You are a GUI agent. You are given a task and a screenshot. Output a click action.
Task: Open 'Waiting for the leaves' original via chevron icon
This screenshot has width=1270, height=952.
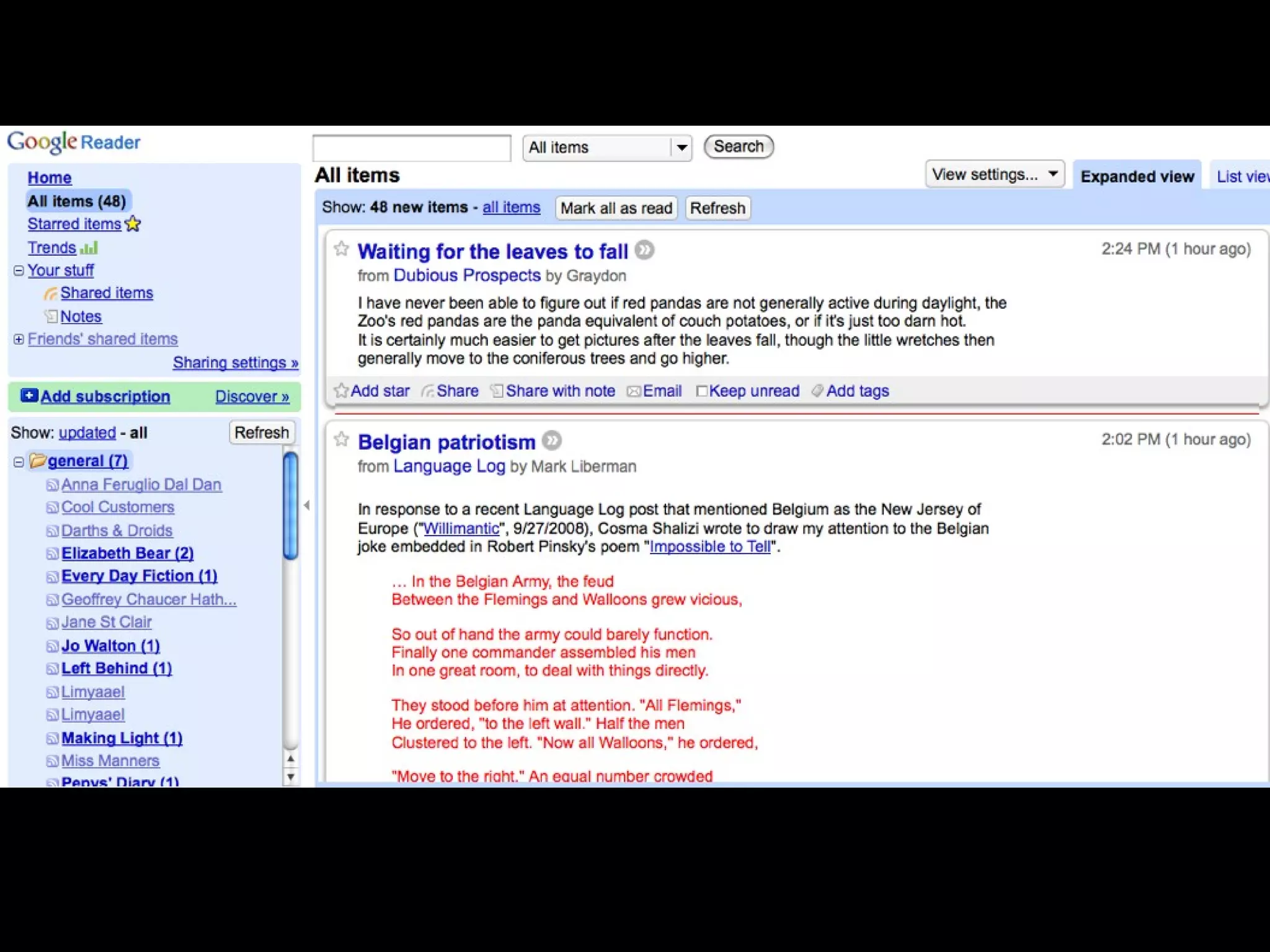click(x=644, y=250)
